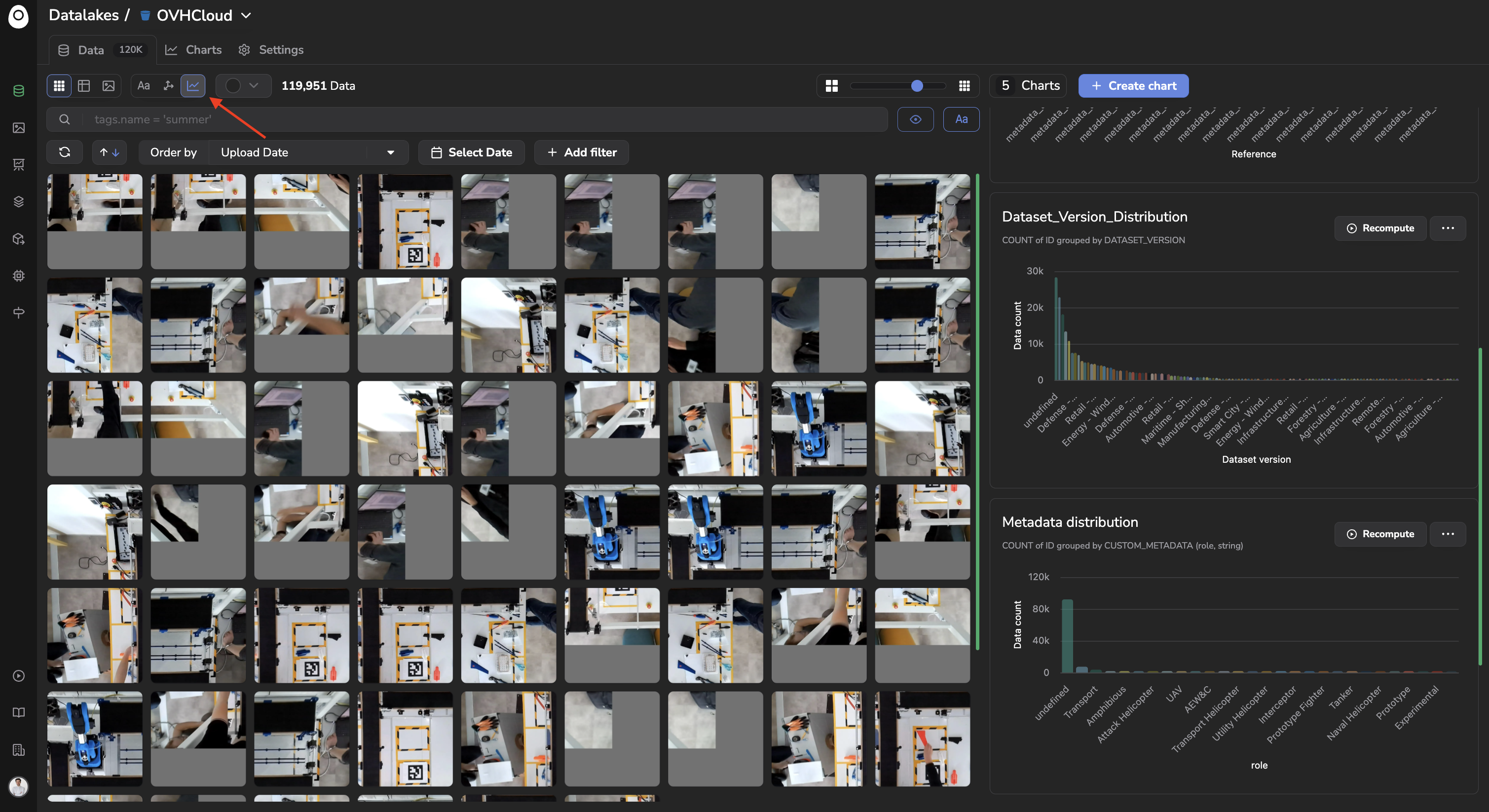Open the processor chip icon in sidebar
The height and width of the screenshot is (812, 1489).
(18, 276)
